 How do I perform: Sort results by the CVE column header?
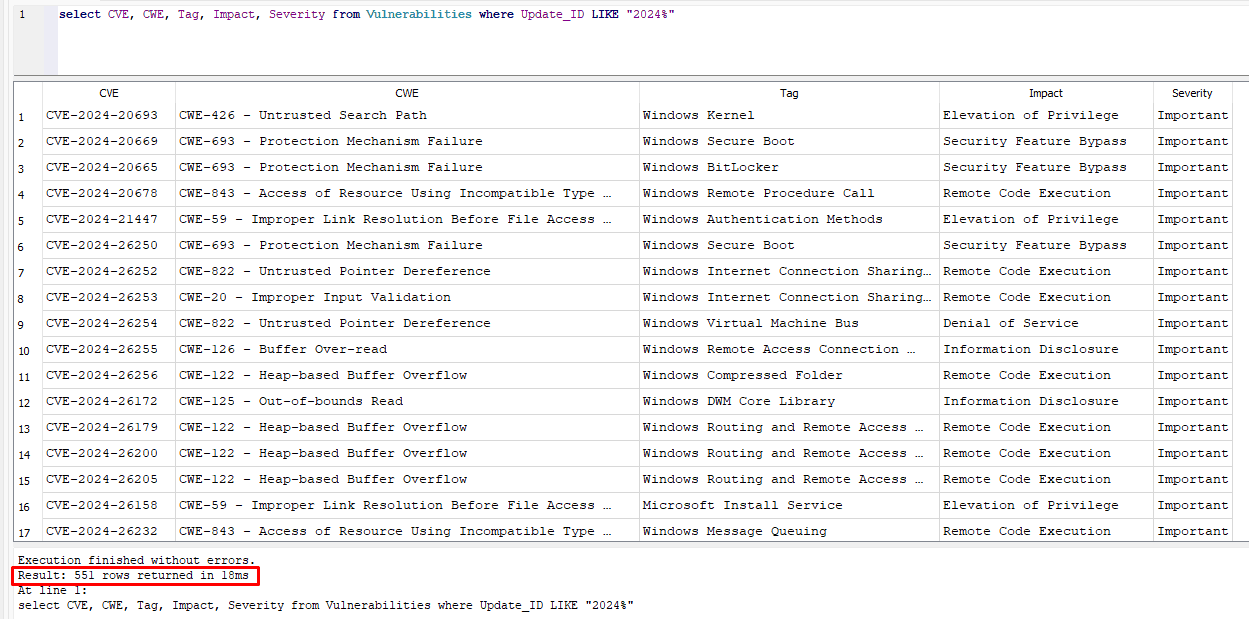[108, 93]
